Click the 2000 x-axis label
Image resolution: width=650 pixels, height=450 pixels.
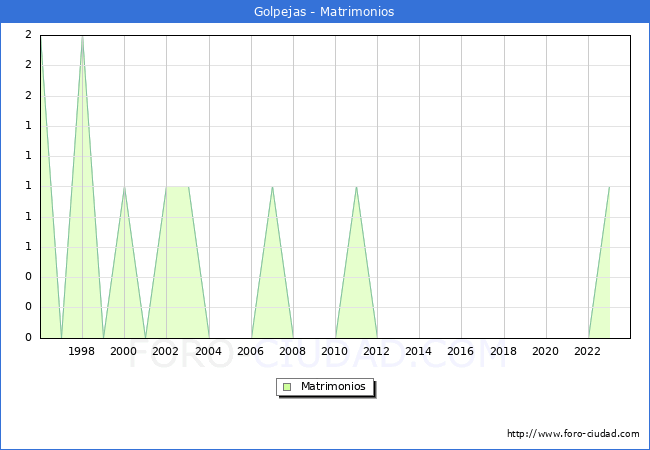click(124, 351)
